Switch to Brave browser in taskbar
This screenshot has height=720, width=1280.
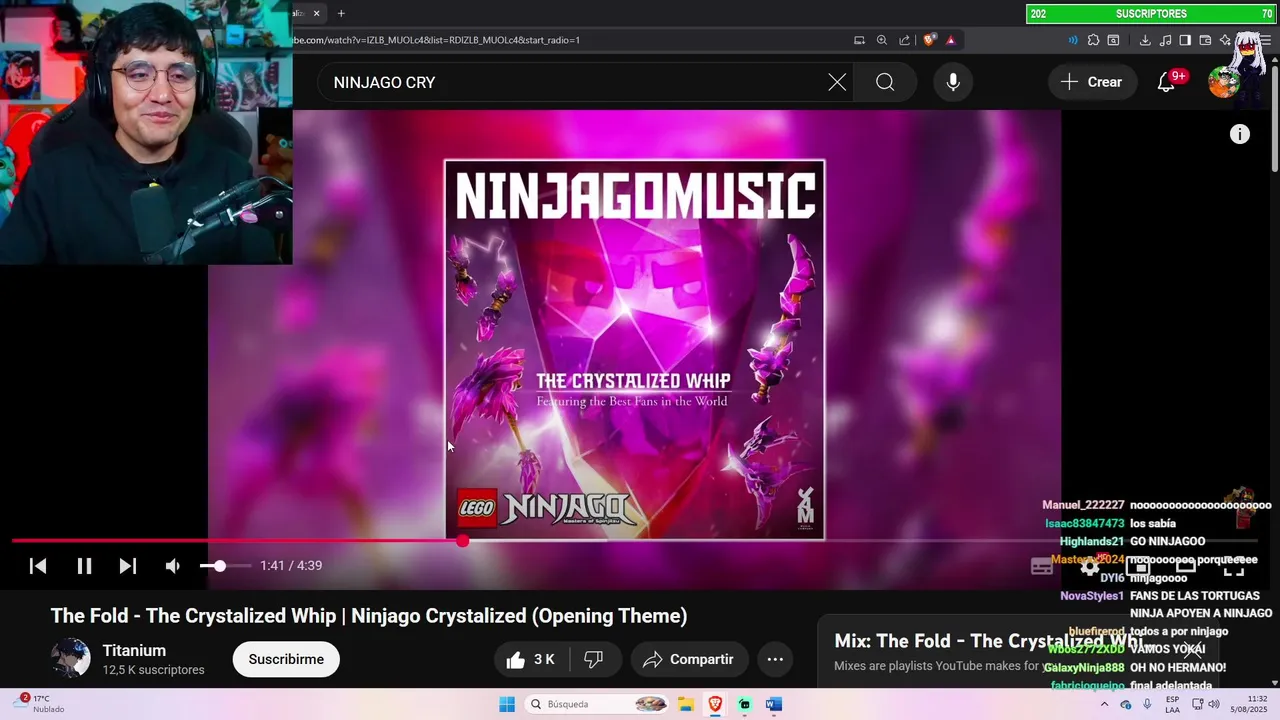click(x=715, y=704)
